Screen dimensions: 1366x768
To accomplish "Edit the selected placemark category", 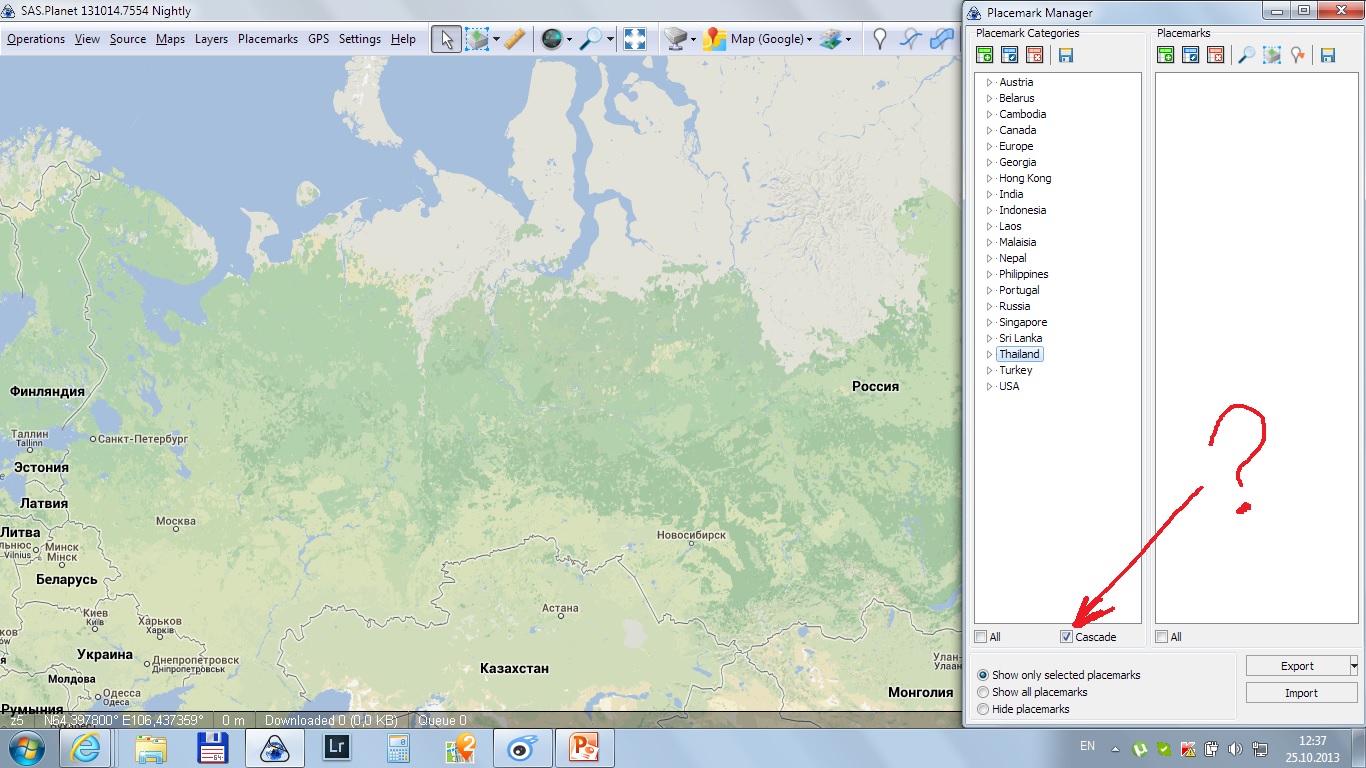I will tap(1010, 55).
